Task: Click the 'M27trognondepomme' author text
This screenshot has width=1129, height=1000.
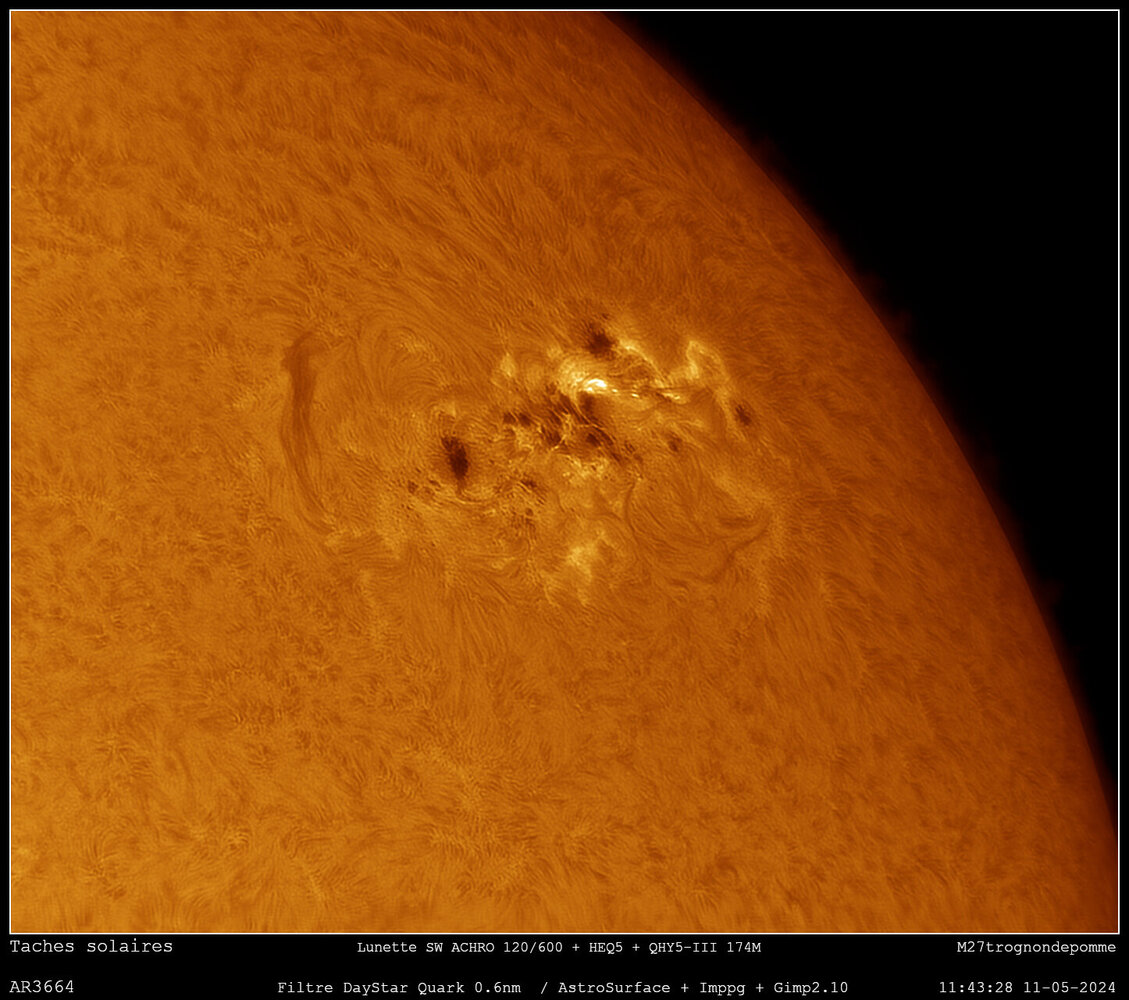Action: click(1036, 947)
